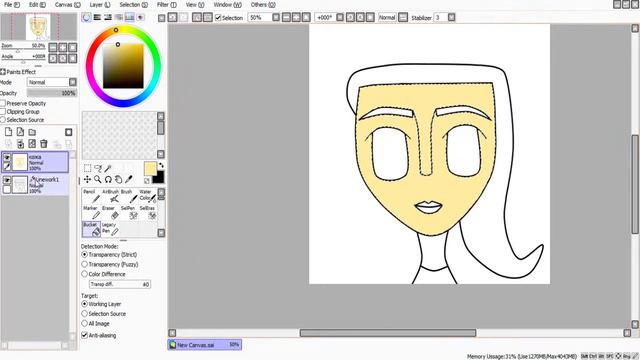Screen dimensions: 640x360
Task: Set target to Selection Source
Action: point(84,313)
